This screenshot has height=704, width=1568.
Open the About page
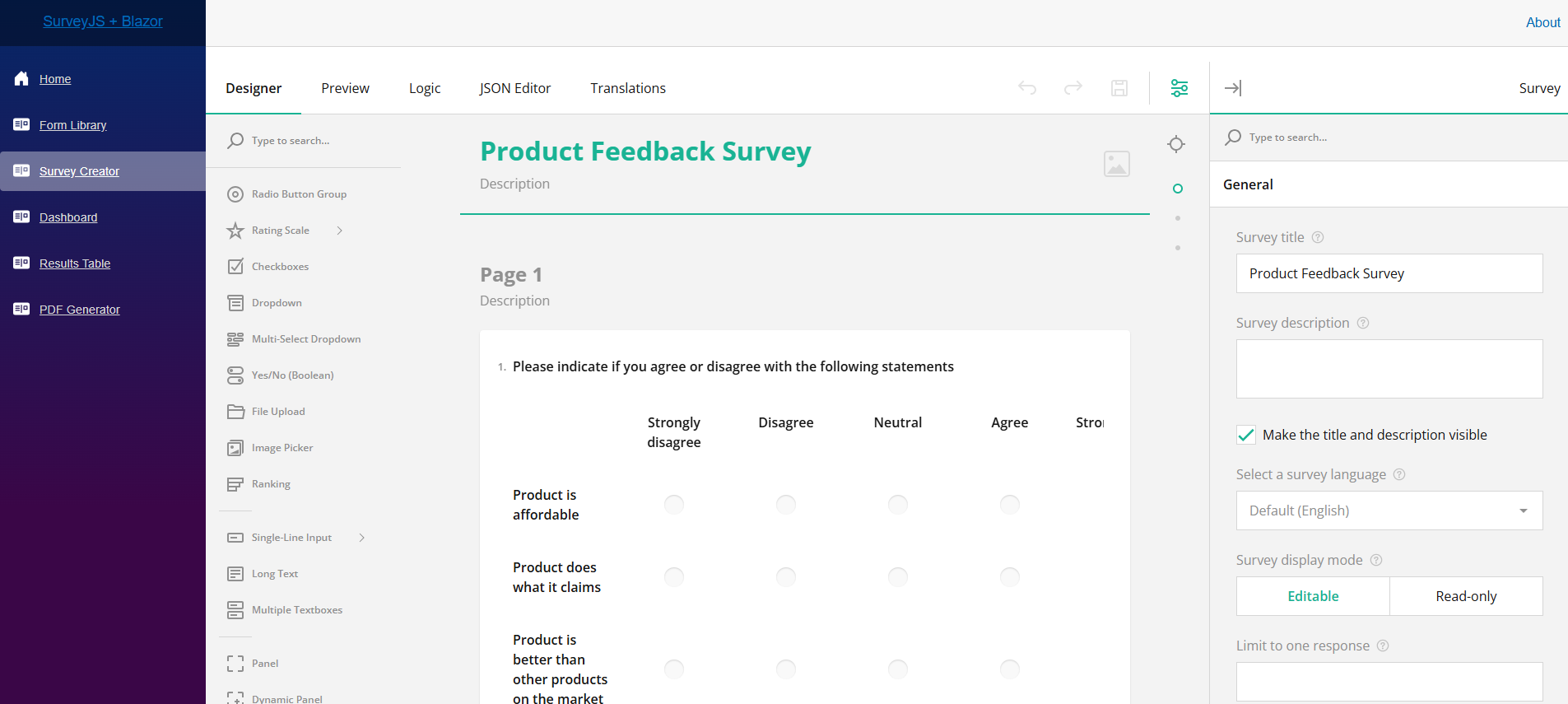pos(1542,22)
